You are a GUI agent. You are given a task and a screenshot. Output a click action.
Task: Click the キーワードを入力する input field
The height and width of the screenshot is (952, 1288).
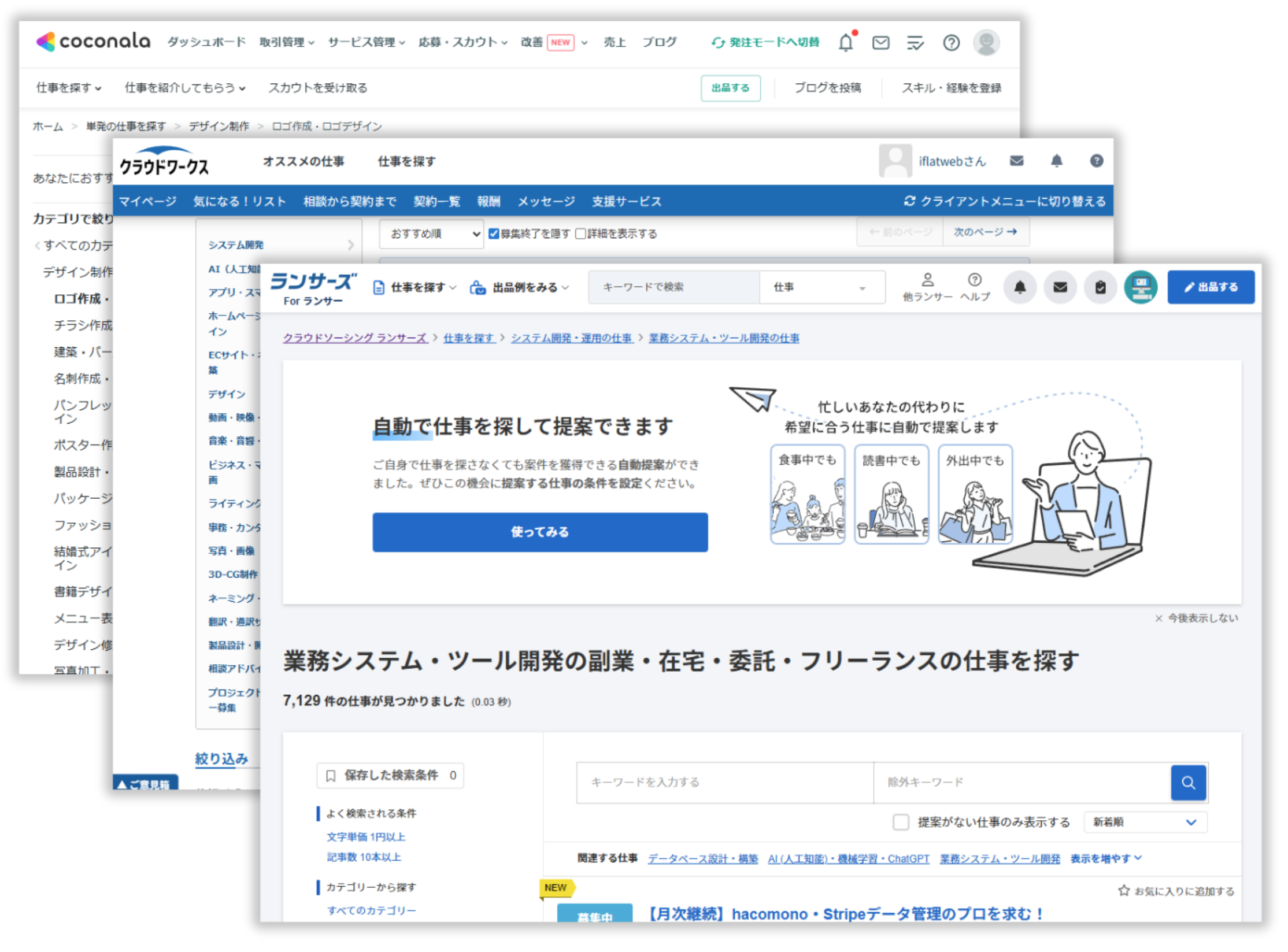tap(723, 782)
